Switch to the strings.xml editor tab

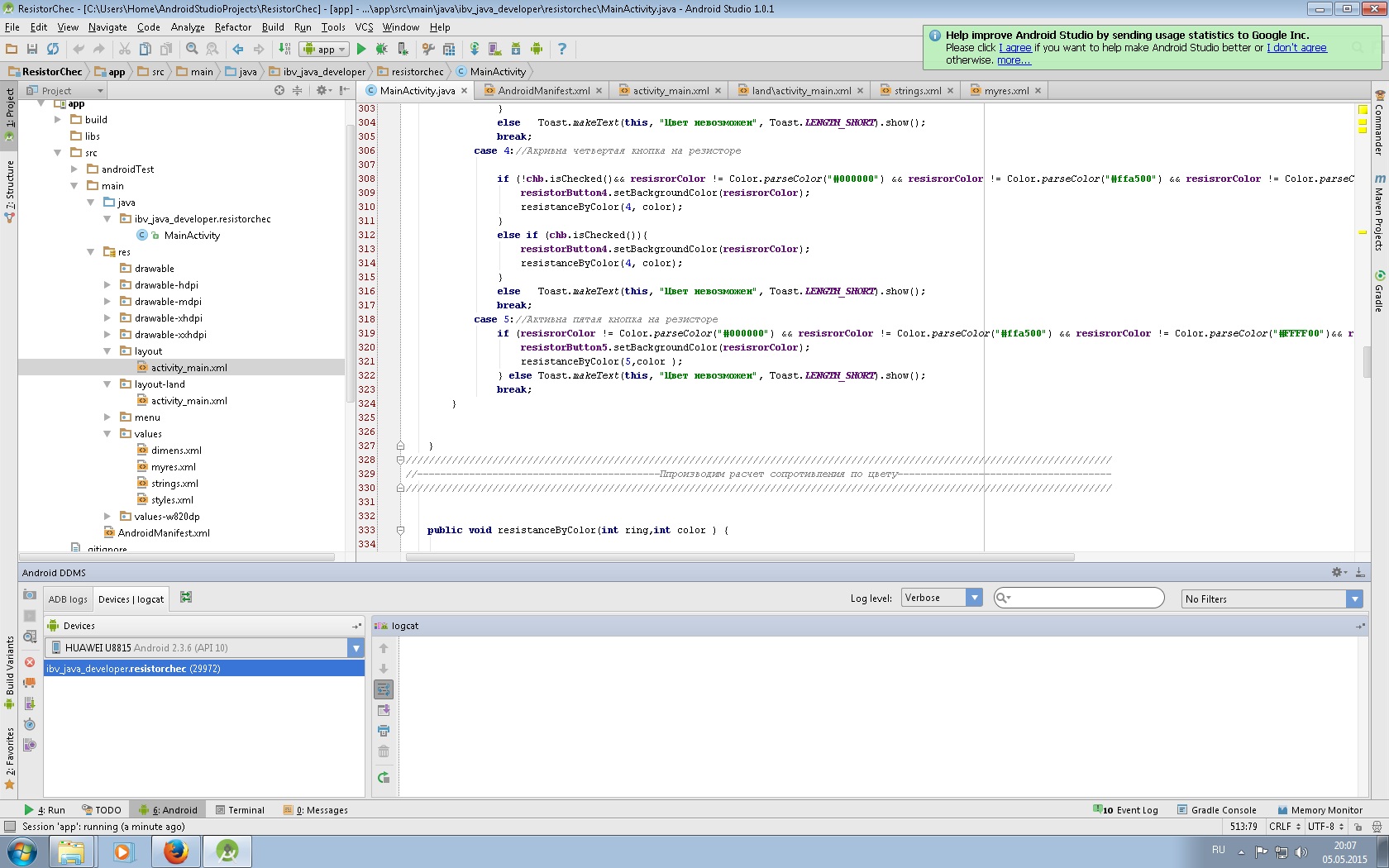tap(917, 91)
